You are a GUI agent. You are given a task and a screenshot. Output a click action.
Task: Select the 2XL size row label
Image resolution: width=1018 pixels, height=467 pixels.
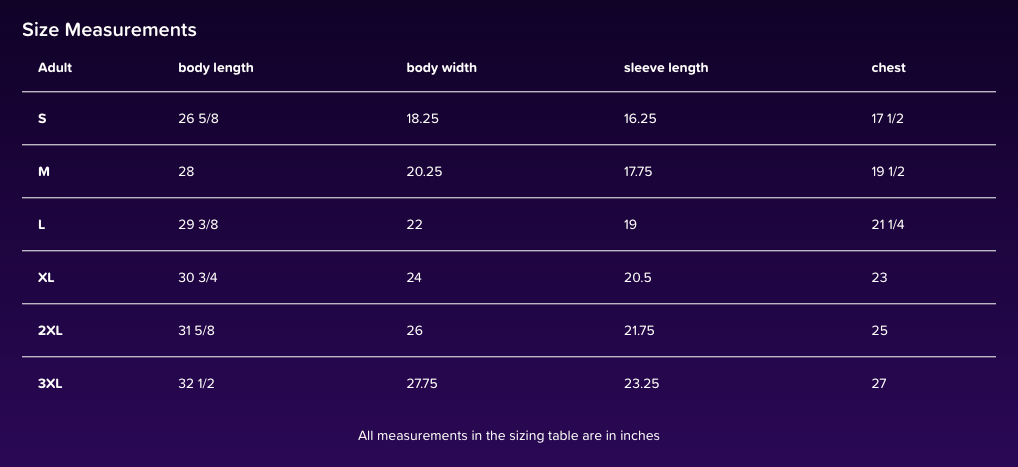click(50, 330)
